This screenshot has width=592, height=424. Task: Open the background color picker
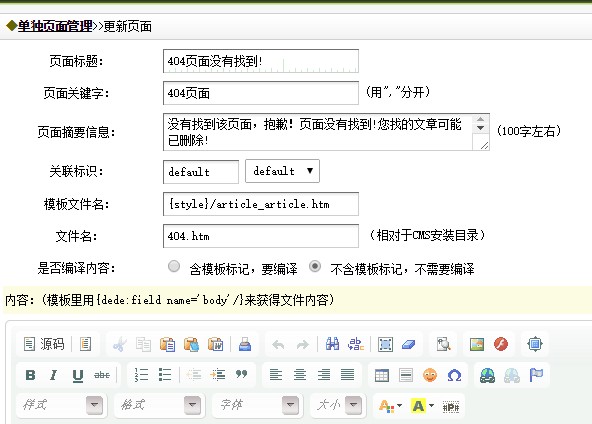point(422,406)
